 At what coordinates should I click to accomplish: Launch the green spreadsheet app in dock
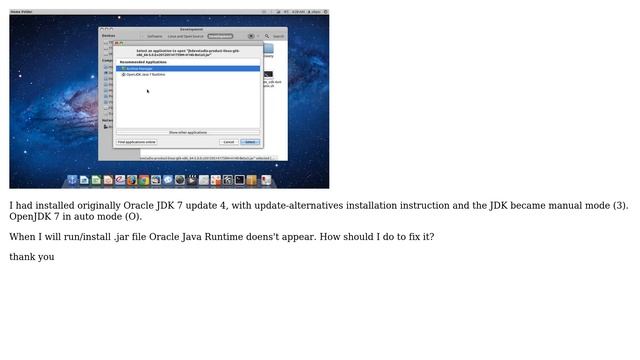tap(96, 180)
